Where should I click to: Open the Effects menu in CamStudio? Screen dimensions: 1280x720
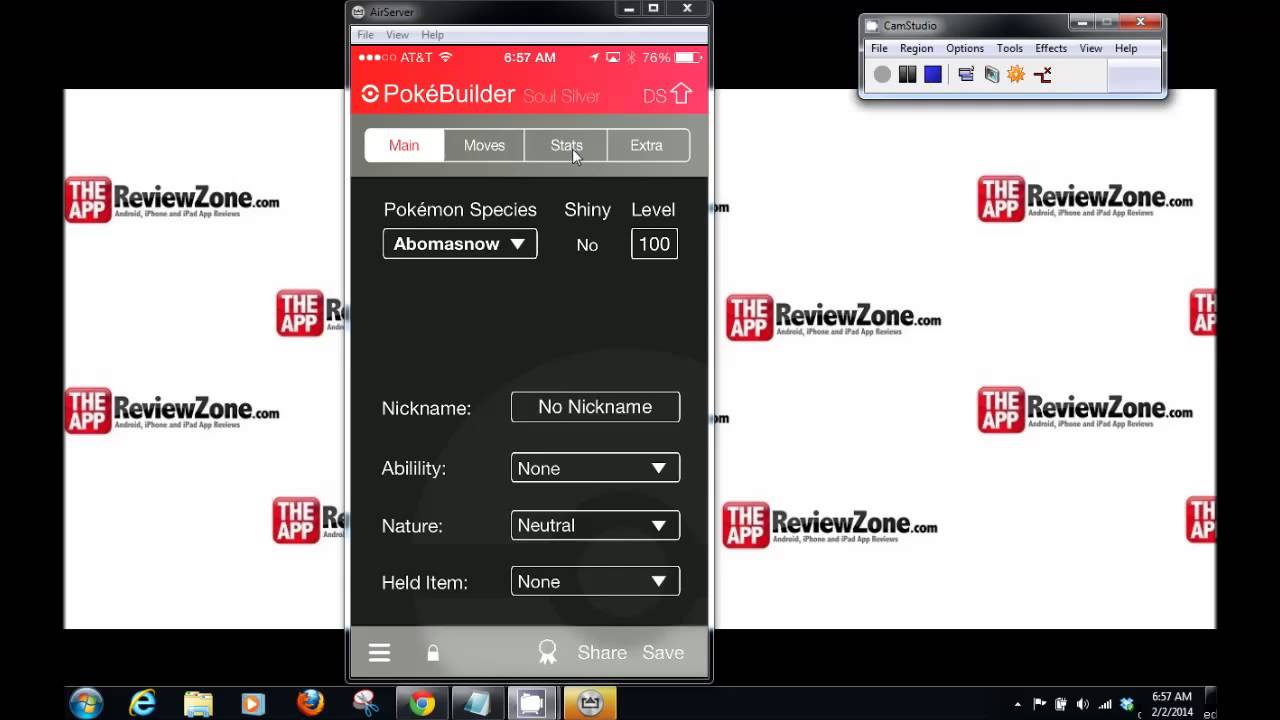click(x=1051, y=48)
